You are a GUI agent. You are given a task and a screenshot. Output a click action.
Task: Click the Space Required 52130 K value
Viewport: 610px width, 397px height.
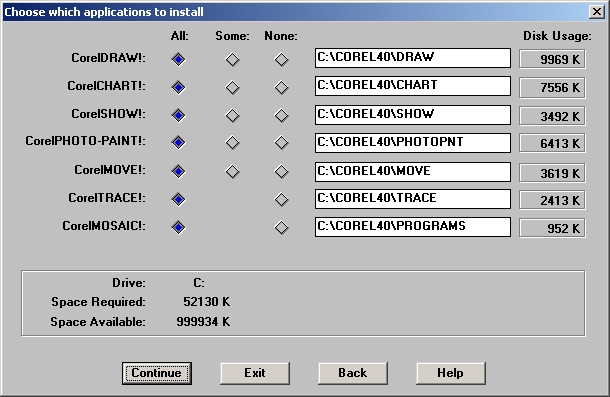tap(206, 302)
